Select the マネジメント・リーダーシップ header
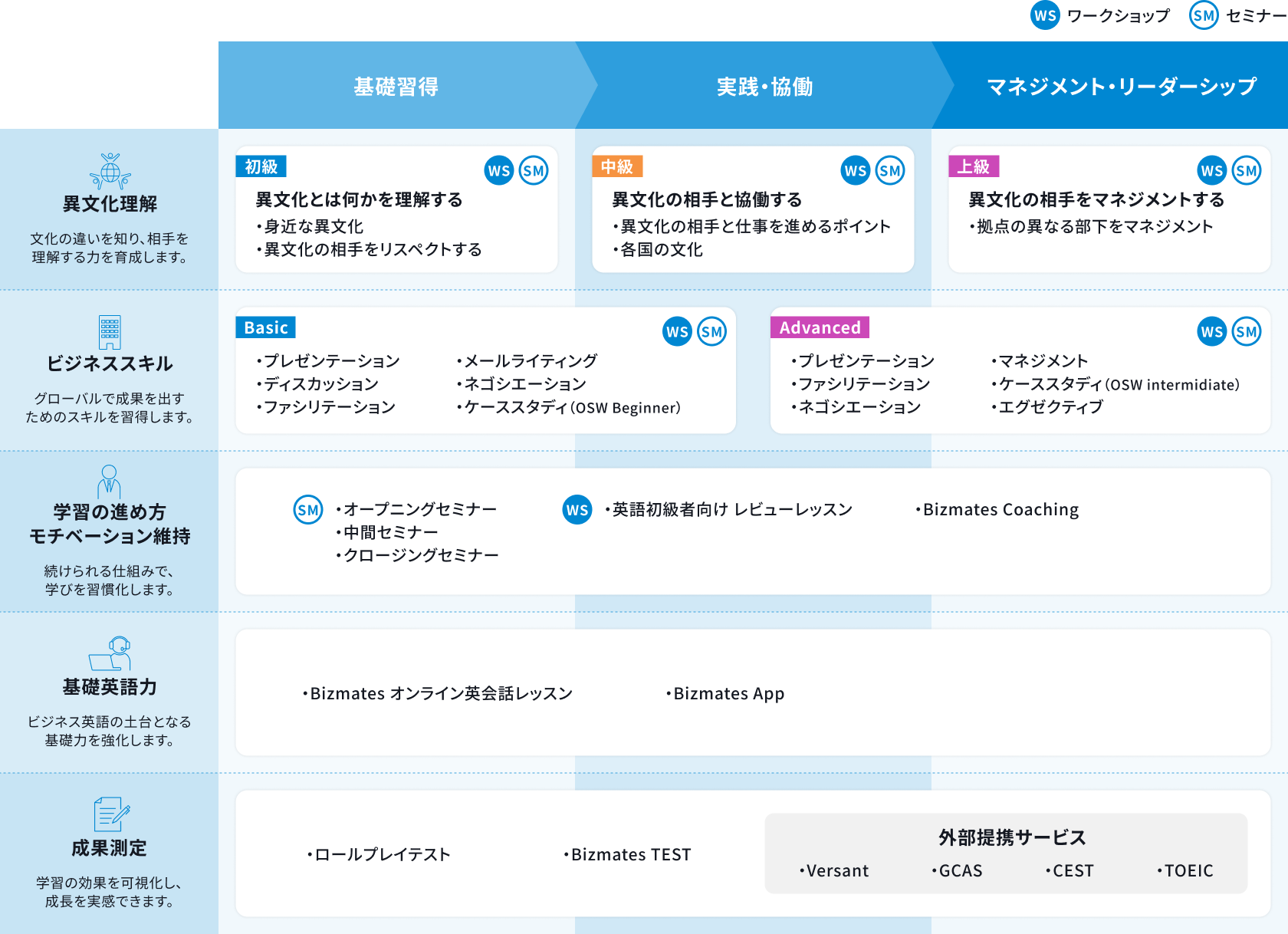The height and width of the screenshot is (934, 1288). [x=1121, y=86]
